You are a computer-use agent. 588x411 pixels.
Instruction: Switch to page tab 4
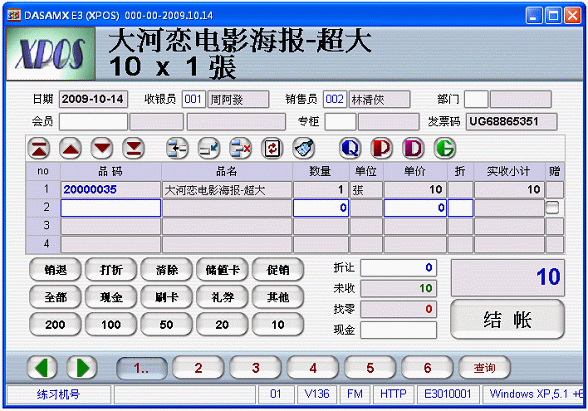[x=313, y=368]
